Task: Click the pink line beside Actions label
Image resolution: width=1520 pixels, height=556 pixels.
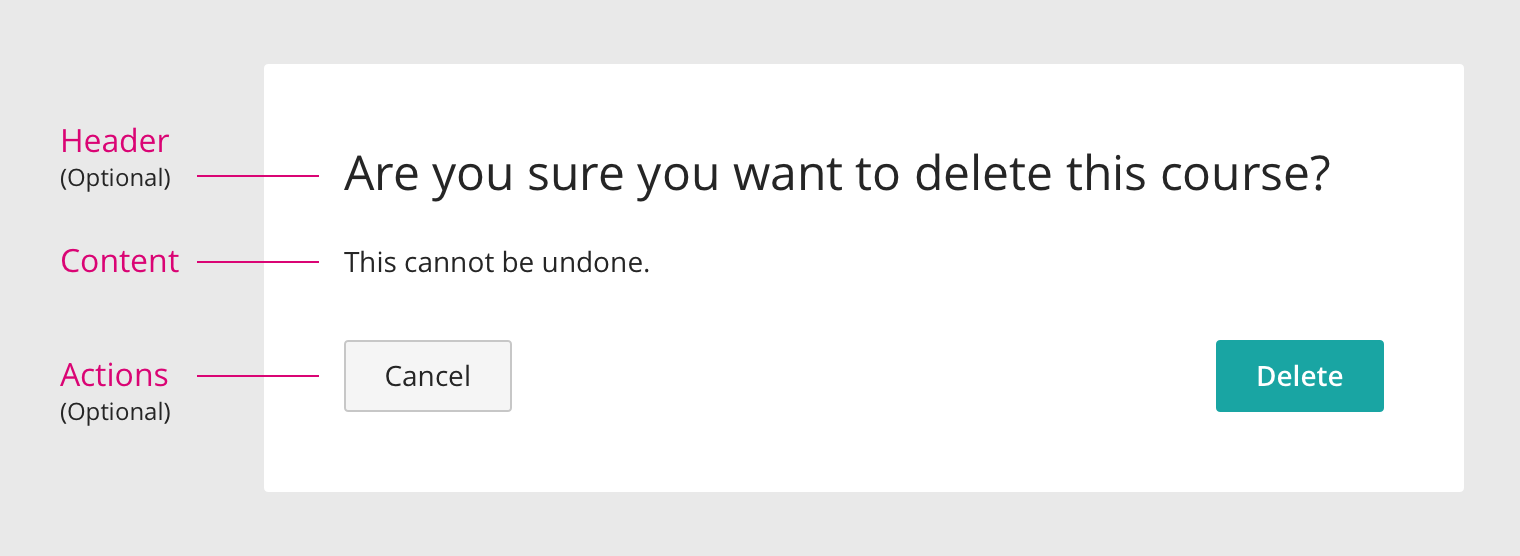Action: pyautogui.click(x=257, y=376)
